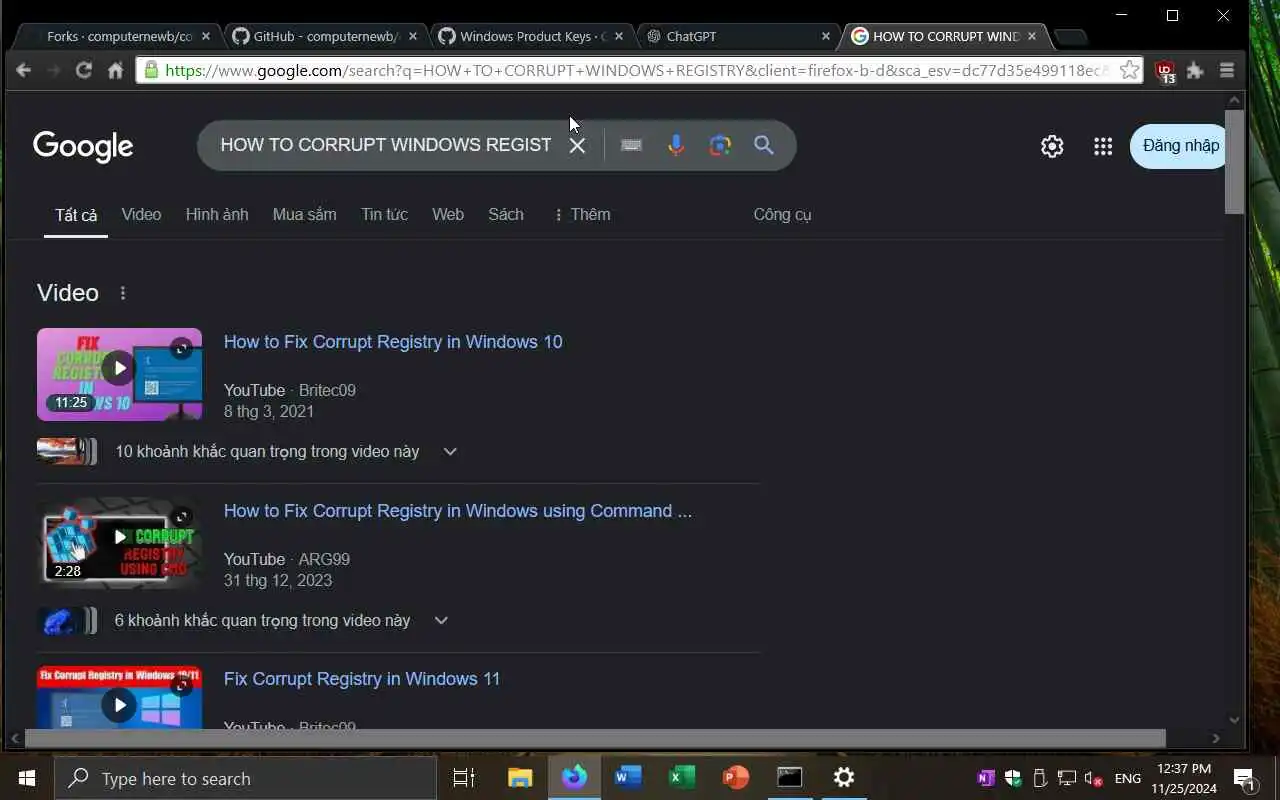Submit the search with the magnifier icon
This screenshot has width=1280, height=800.
pyautogui.click(x=764, y=145)
